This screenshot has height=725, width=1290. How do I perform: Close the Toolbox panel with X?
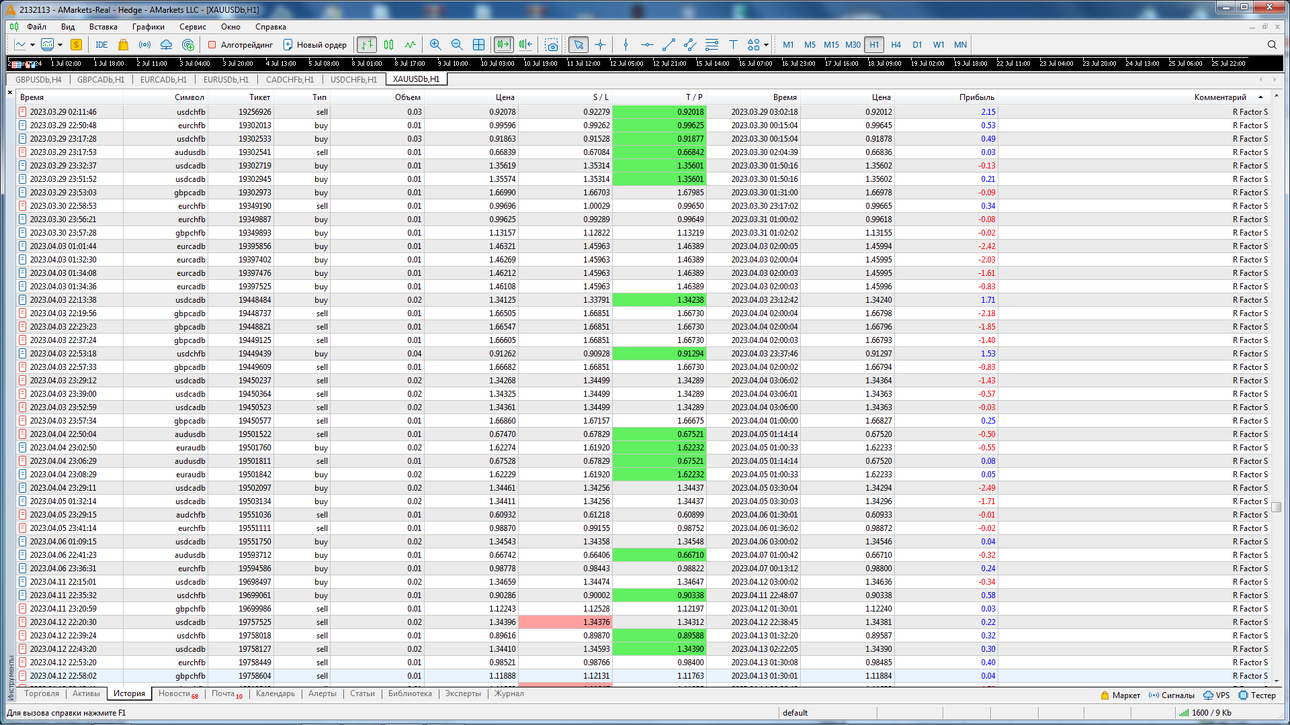pos(10,93)
